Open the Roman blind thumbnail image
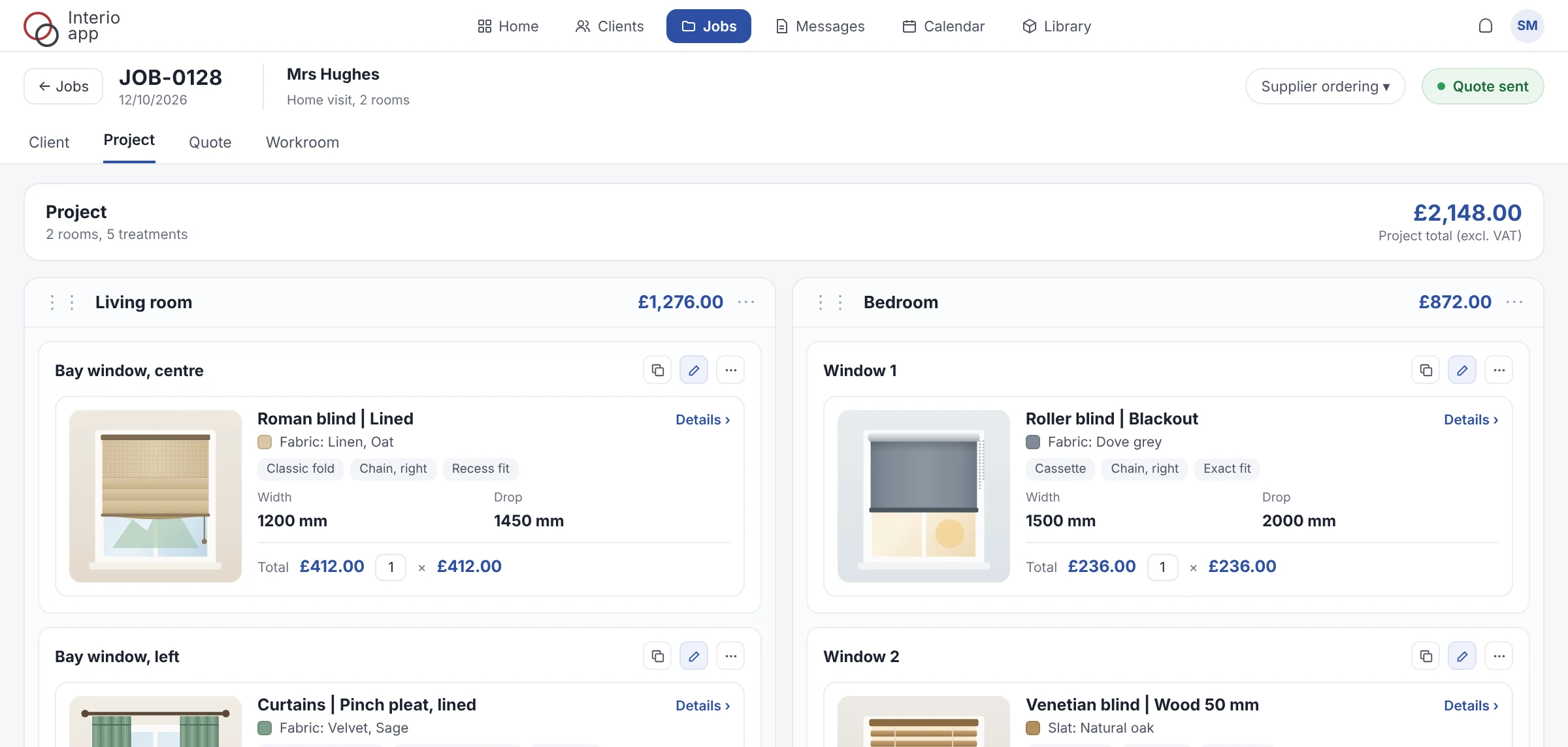Viewport: 1568px width, 747px height. pyautogui.click(x=155, y=496)
